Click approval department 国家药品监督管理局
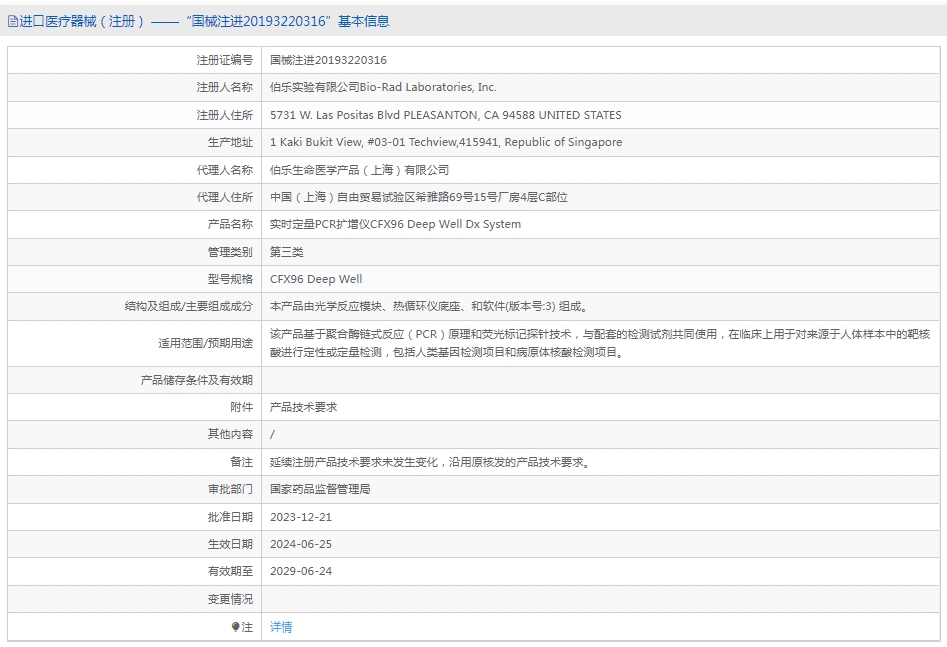 tap(320, 489)
